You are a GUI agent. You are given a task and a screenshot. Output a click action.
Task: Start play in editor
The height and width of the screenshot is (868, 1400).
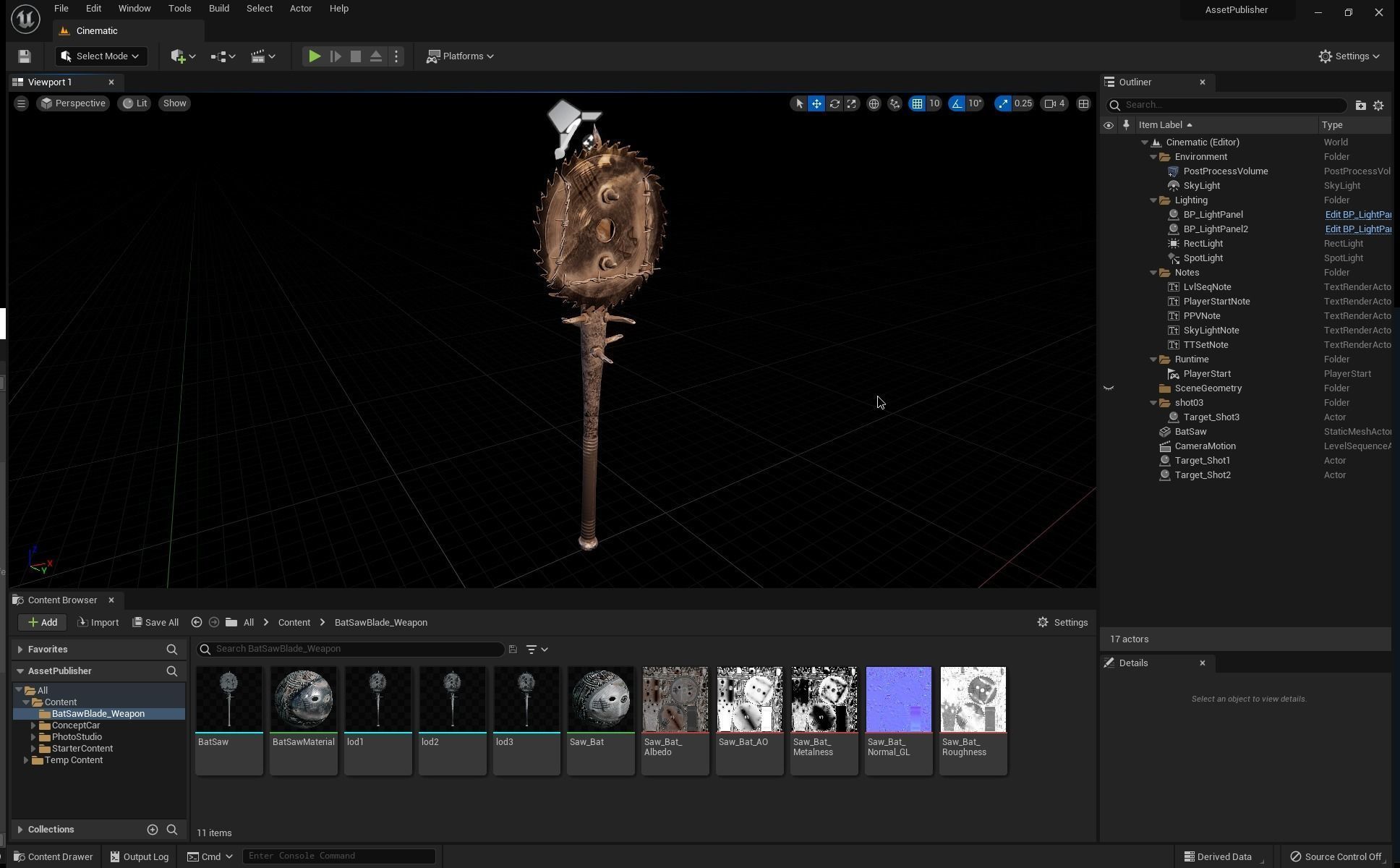(315, 56)
